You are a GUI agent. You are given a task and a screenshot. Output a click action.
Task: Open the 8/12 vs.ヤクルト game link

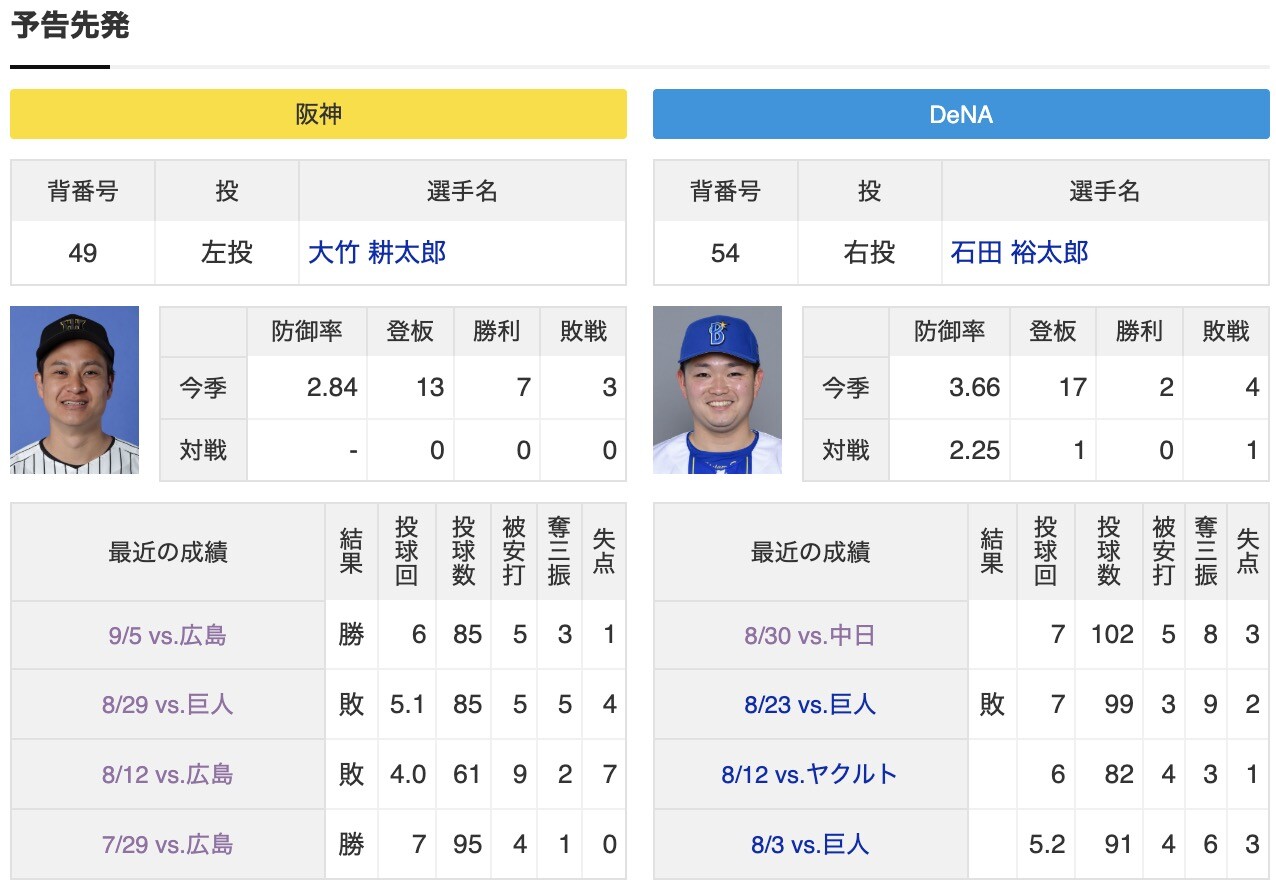pos(810,774)
